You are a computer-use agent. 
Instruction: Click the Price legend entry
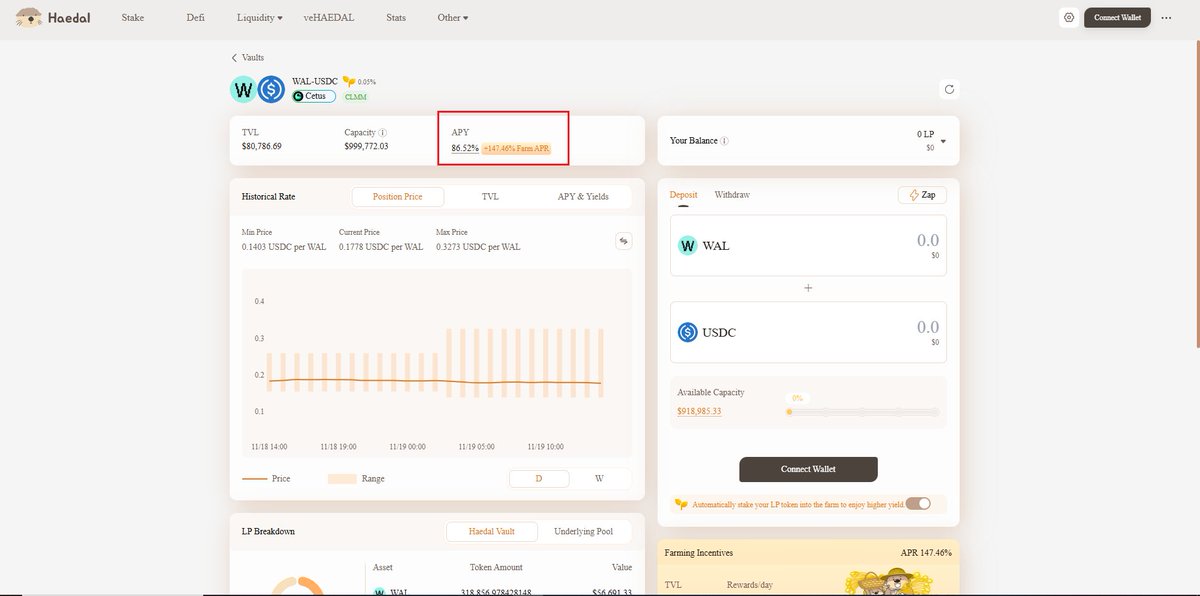coord(266,479)
